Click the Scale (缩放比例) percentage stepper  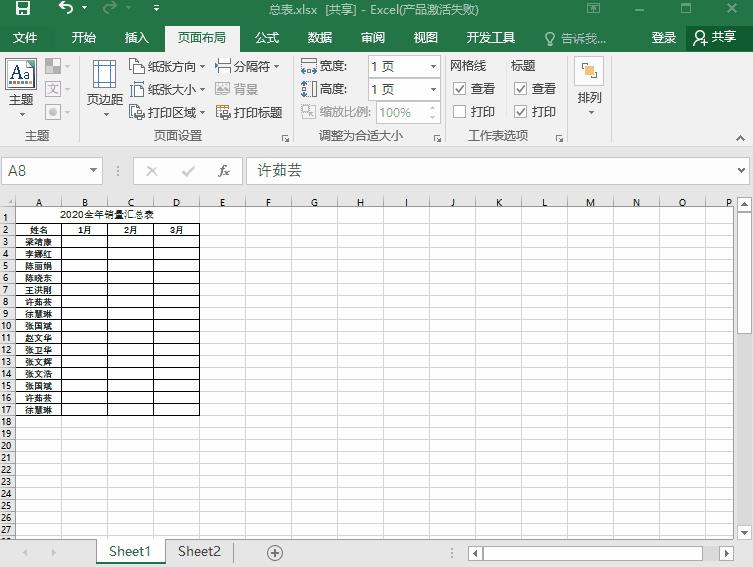coord(433,112)
